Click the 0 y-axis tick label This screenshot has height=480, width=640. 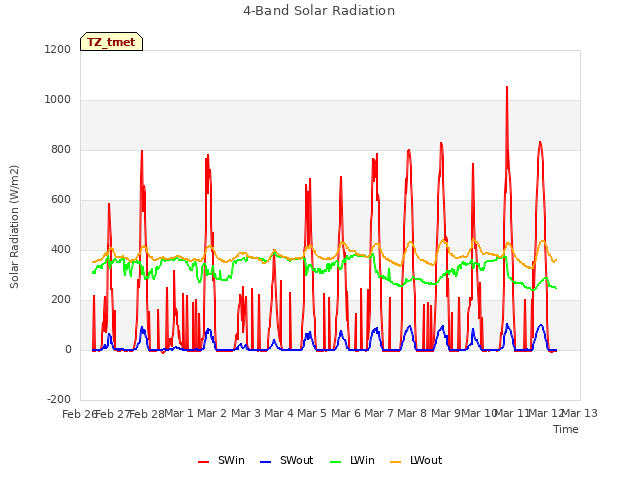[69, 350]
